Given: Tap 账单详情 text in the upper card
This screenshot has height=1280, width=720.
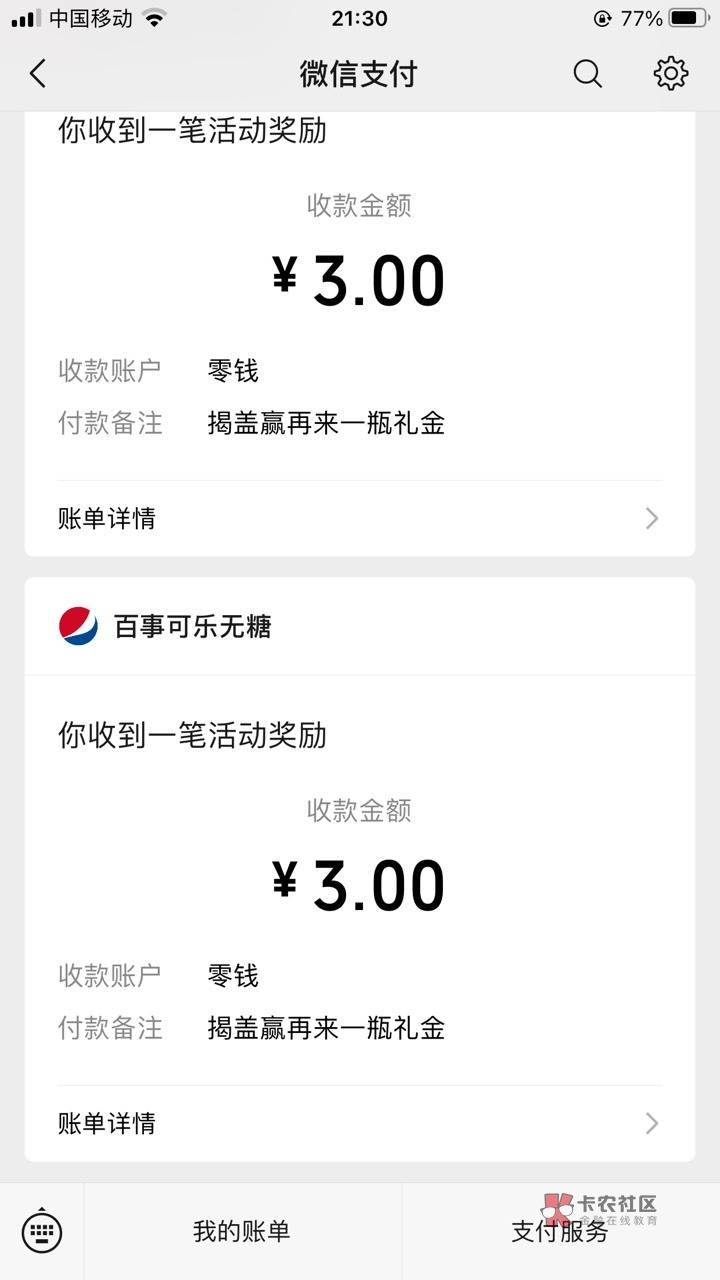Looking at the screenshot, I should click(107, 518).
